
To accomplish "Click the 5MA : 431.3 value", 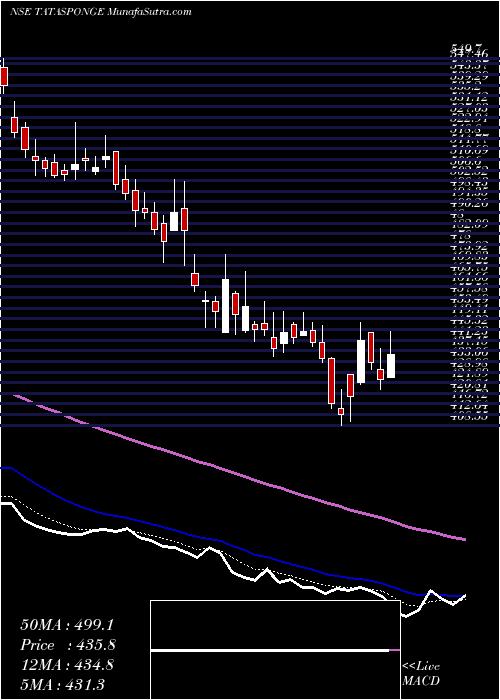I will (x=62, y=684).
